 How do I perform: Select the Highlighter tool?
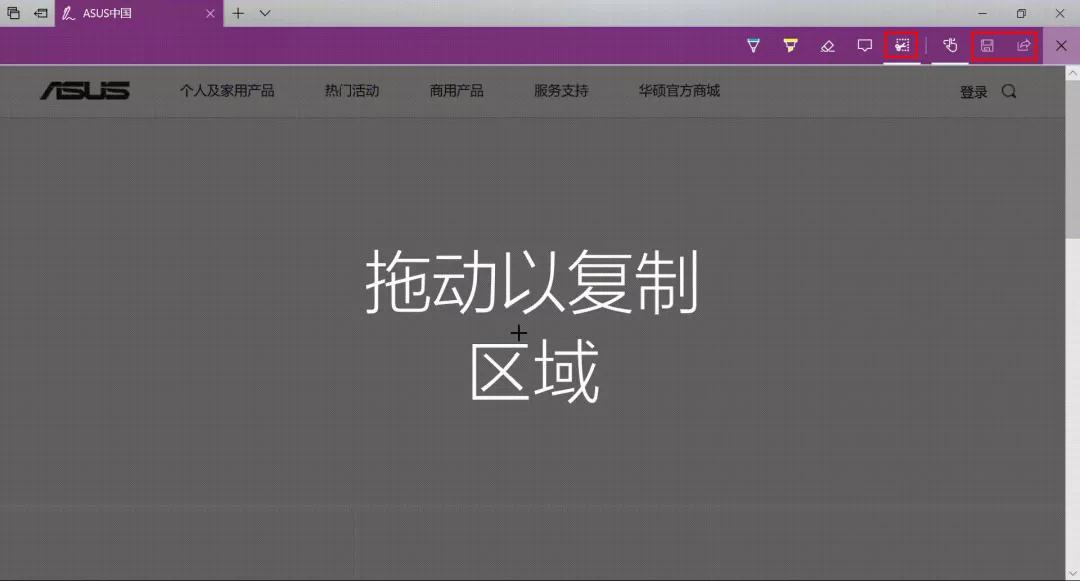pos(790,45)
